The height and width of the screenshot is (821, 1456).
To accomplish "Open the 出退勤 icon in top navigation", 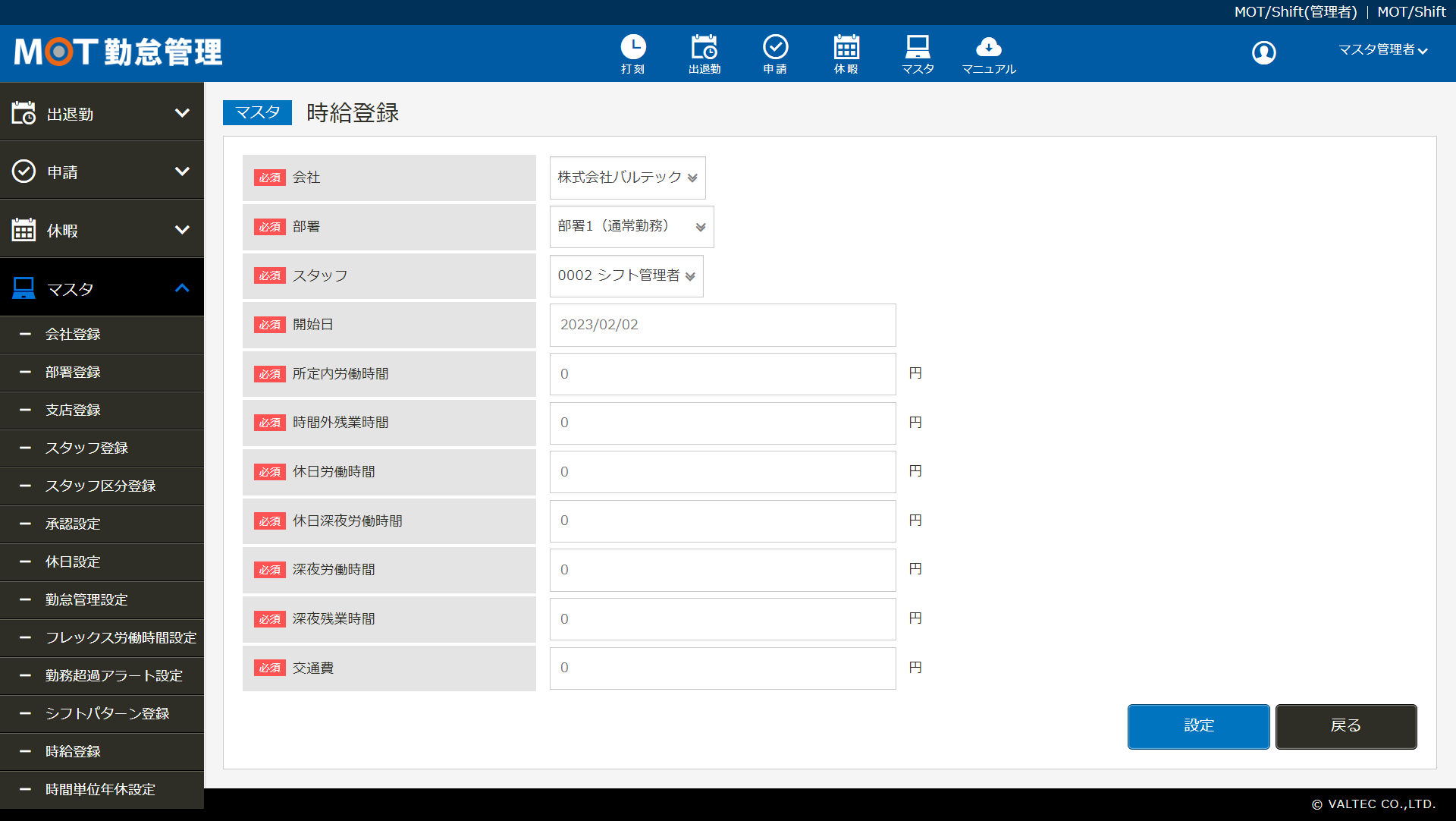I will click(704, 54).
